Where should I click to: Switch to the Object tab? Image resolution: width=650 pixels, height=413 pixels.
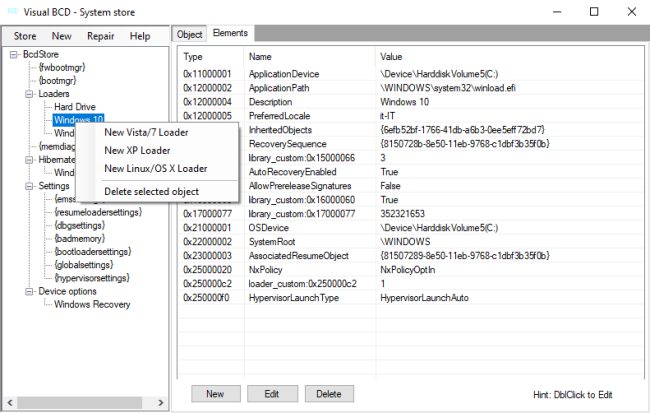189,34
